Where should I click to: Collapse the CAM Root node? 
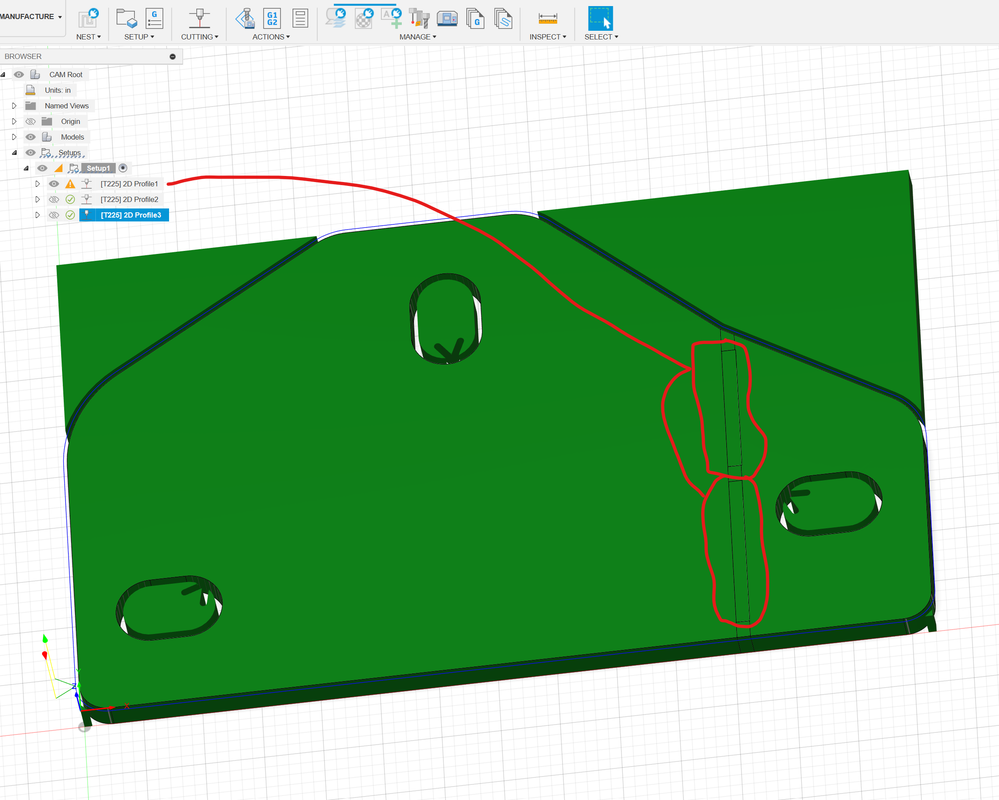[3, 75]
